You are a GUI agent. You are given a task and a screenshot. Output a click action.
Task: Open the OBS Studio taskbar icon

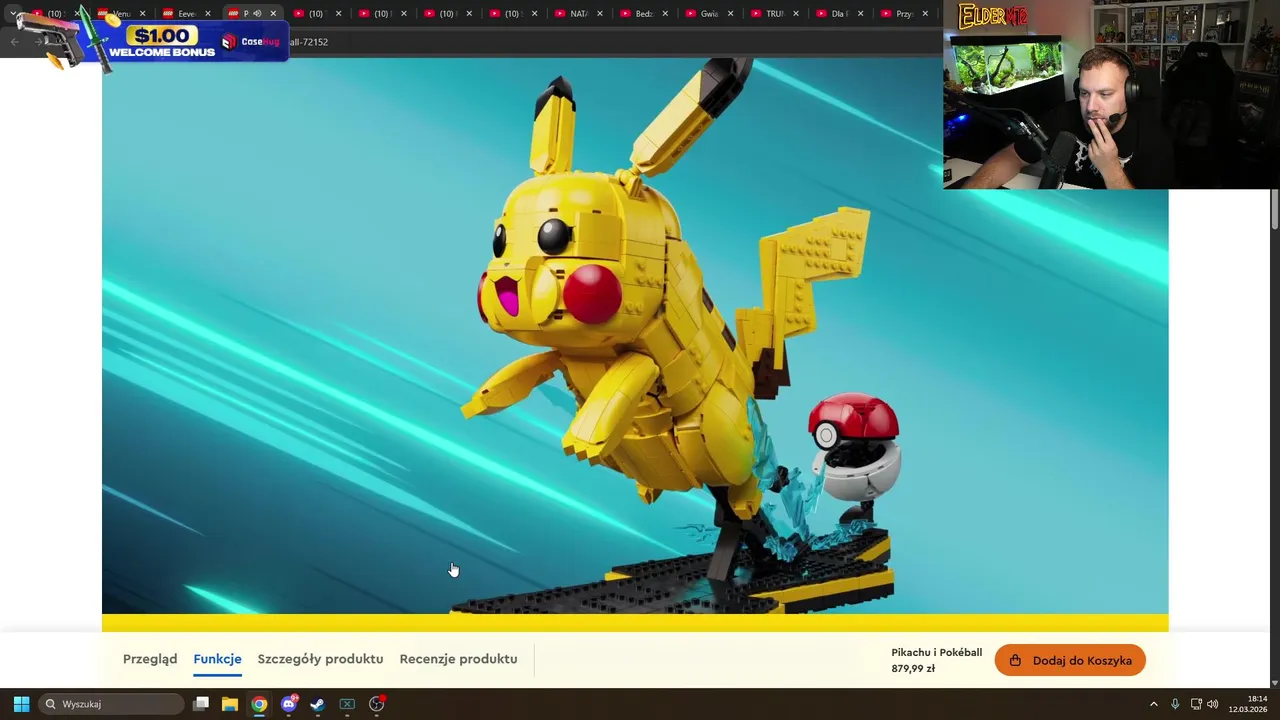[x=377, y=704]
